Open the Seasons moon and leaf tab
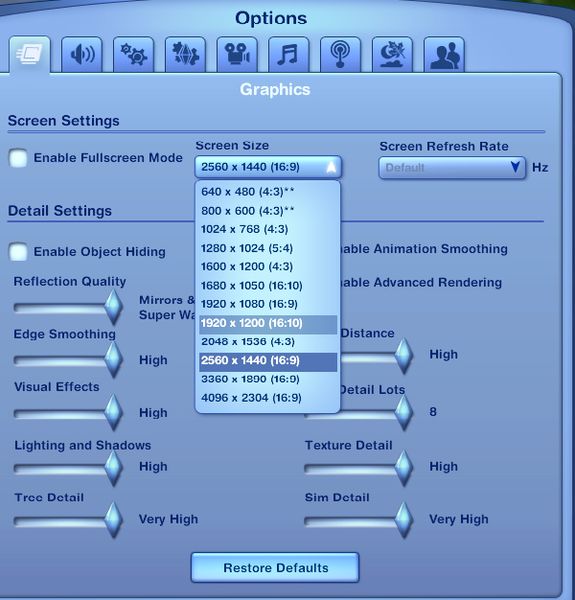This screenshot has height=600, width=575. [393, 54]
